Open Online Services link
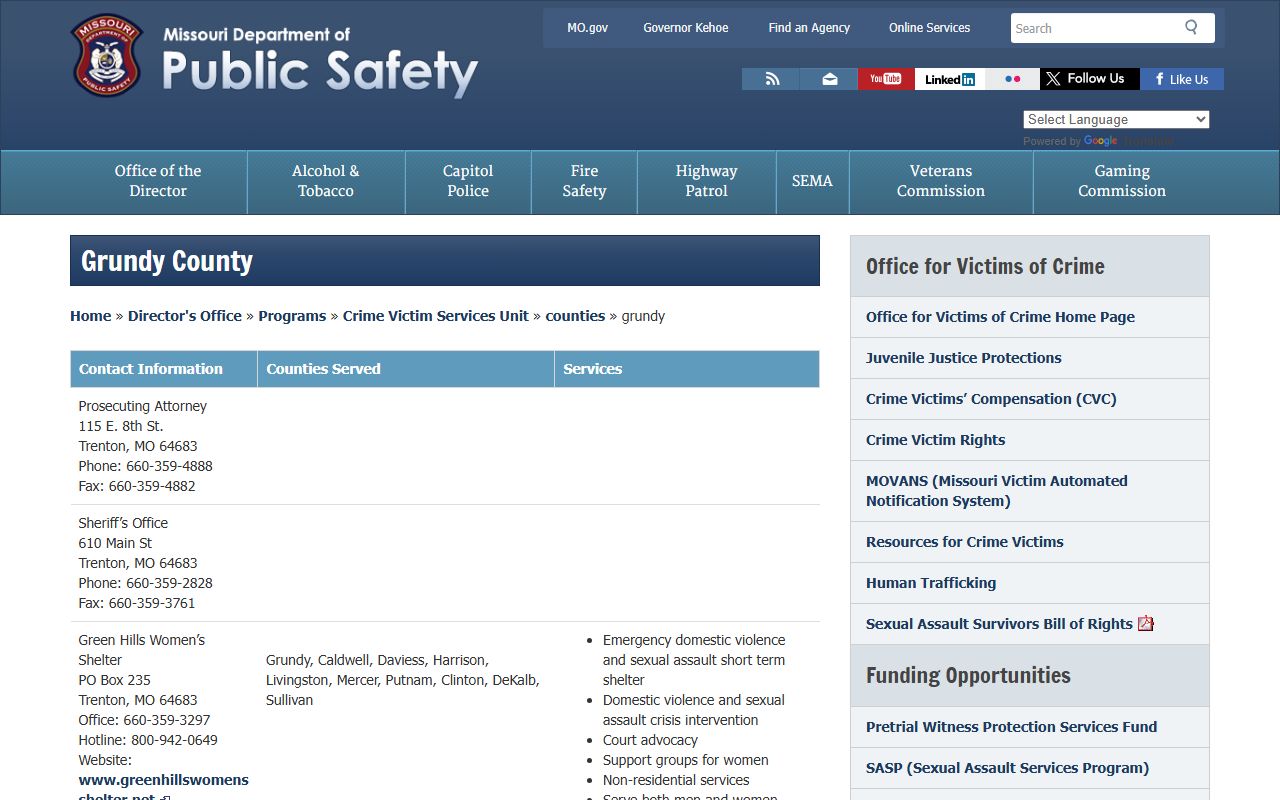 pos(929,28)
